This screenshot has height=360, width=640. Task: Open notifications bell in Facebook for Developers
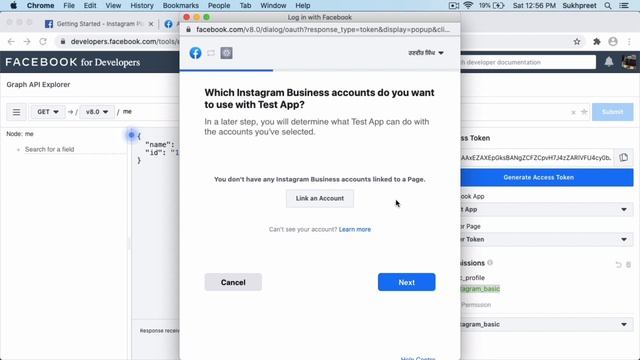[609, 62]
